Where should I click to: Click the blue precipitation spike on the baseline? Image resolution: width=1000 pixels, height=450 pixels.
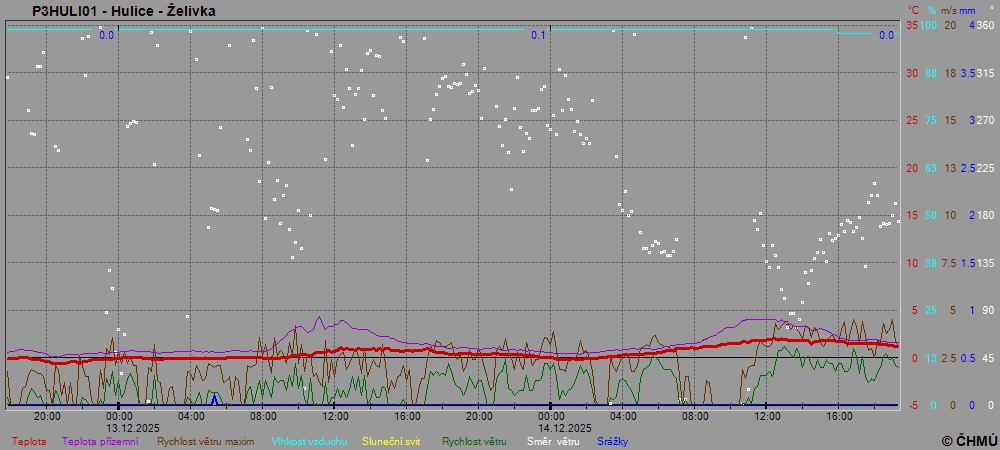[214, 399]
